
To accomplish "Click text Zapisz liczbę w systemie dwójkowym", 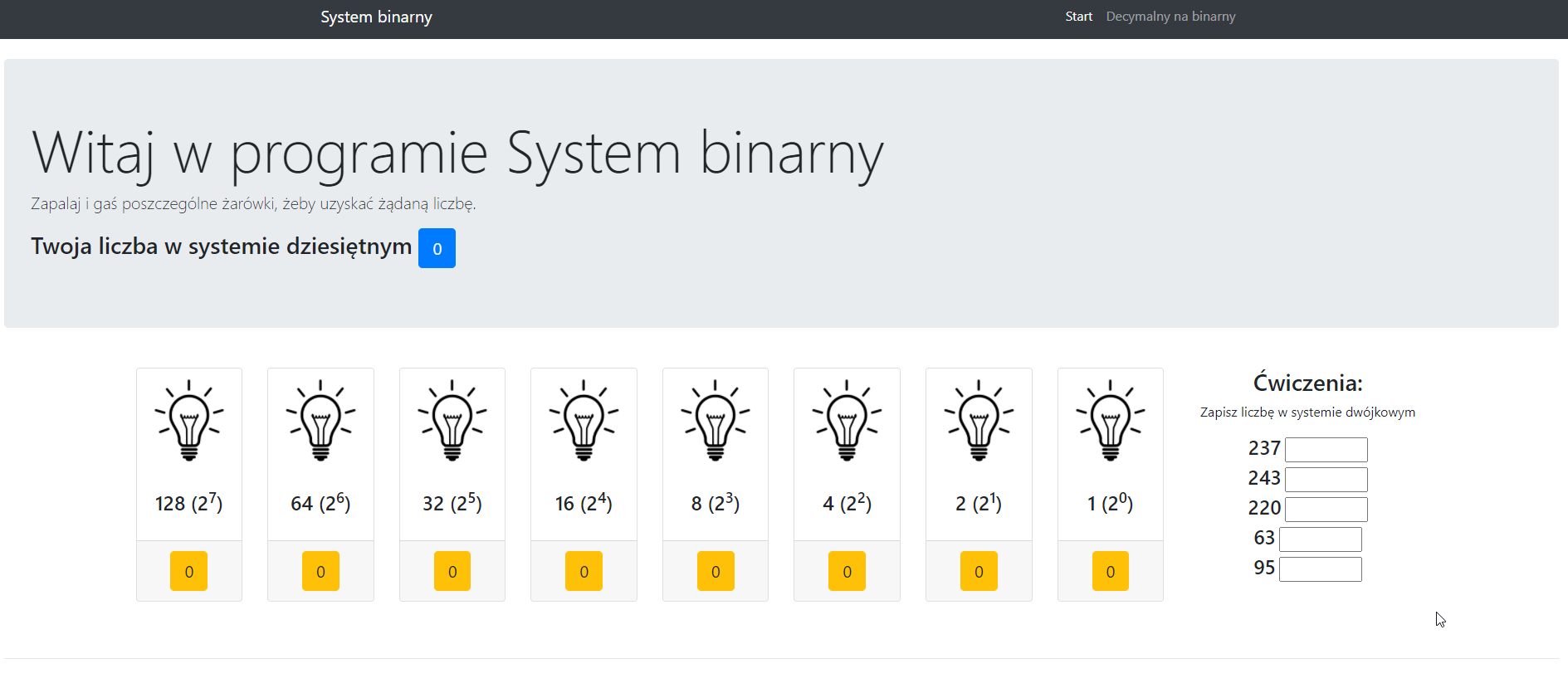I will pyautogui.click(x=1307, y=412).
